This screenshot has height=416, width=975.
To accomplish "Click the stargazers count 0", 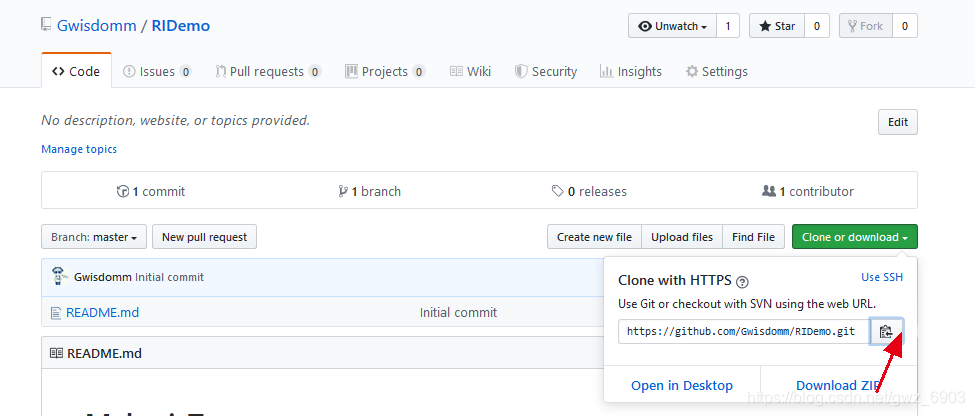I will (x=817, y=26).
